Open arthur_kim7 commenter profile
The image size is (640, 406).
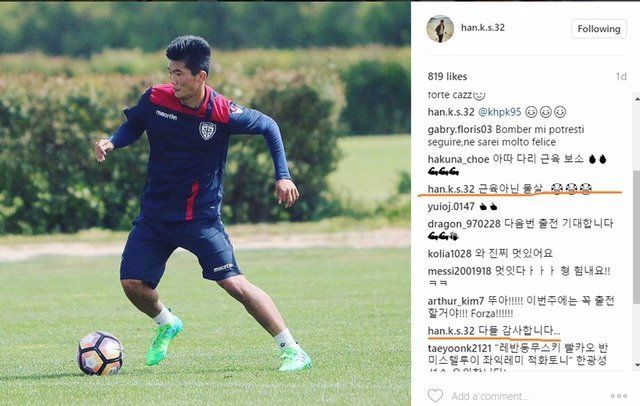pyautogui.click(x=456, y=301)
